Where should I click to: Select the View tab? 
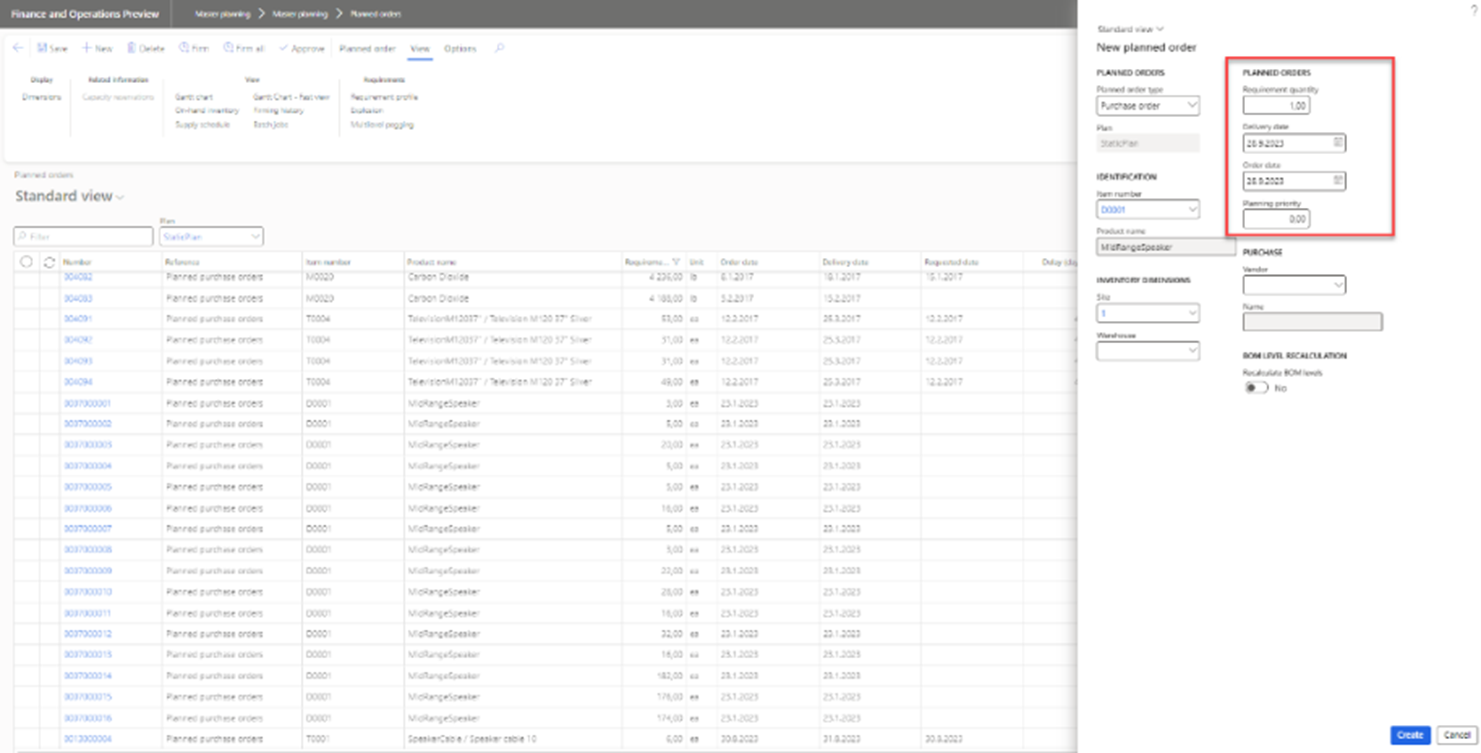(x=420, y=48)
